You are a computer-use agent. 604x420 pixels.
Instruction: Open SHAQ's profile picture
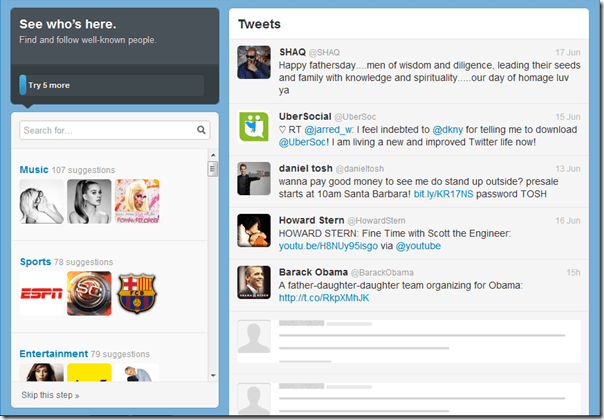pyautogui.click(x=254, y=62)
